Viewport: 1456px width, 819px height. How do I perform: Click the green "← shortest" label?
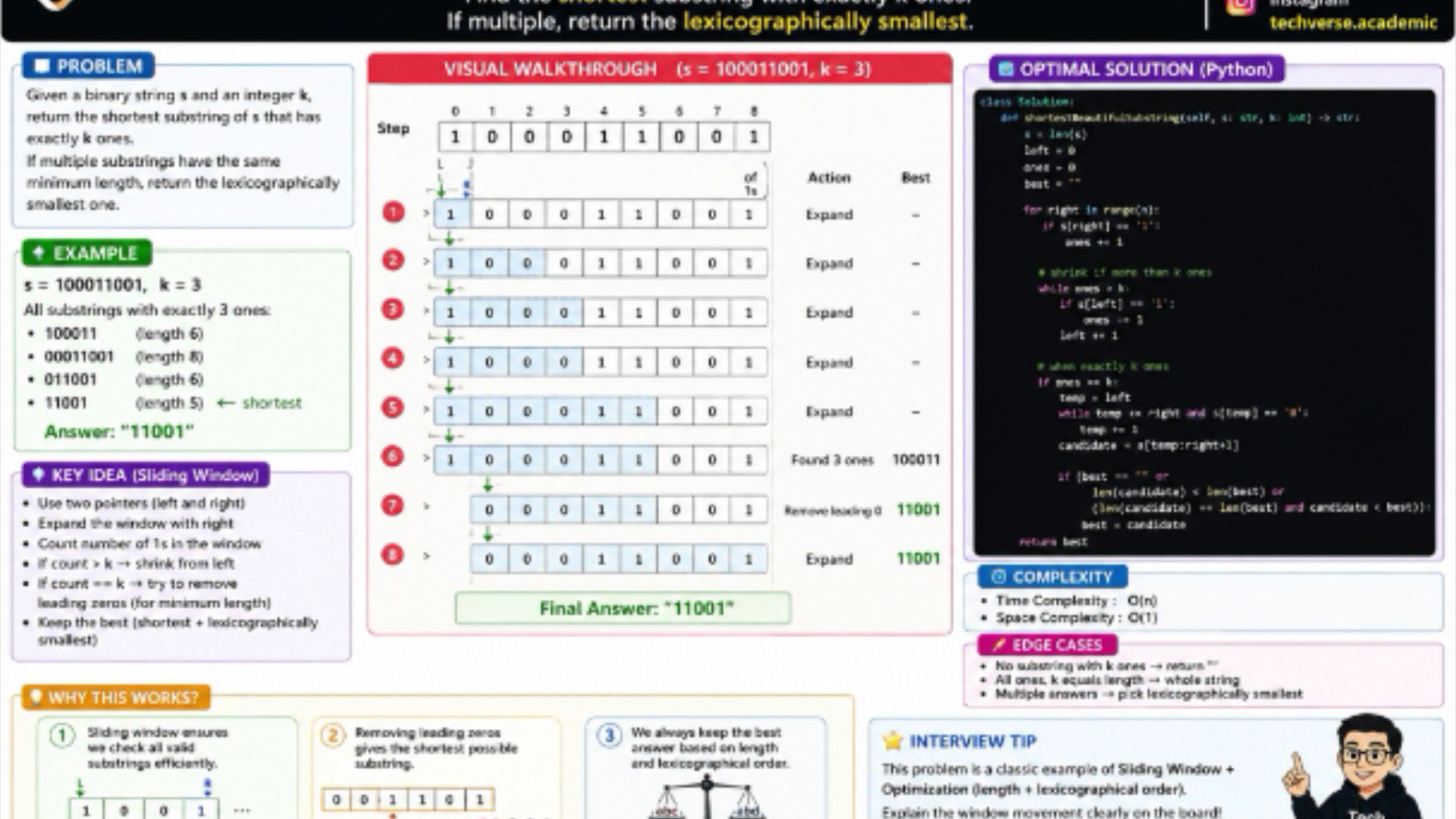pyautogui.click(x=259, y=403)
